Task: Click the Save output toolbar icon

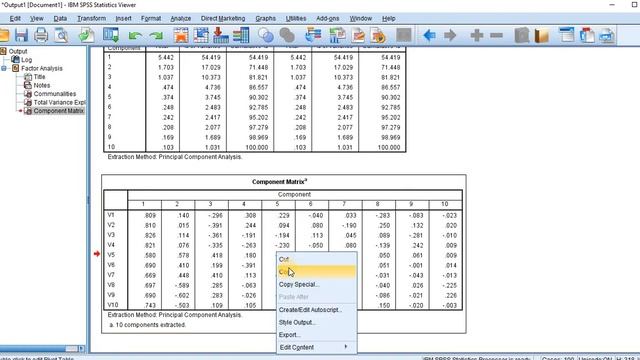Action: coord(21,36)
